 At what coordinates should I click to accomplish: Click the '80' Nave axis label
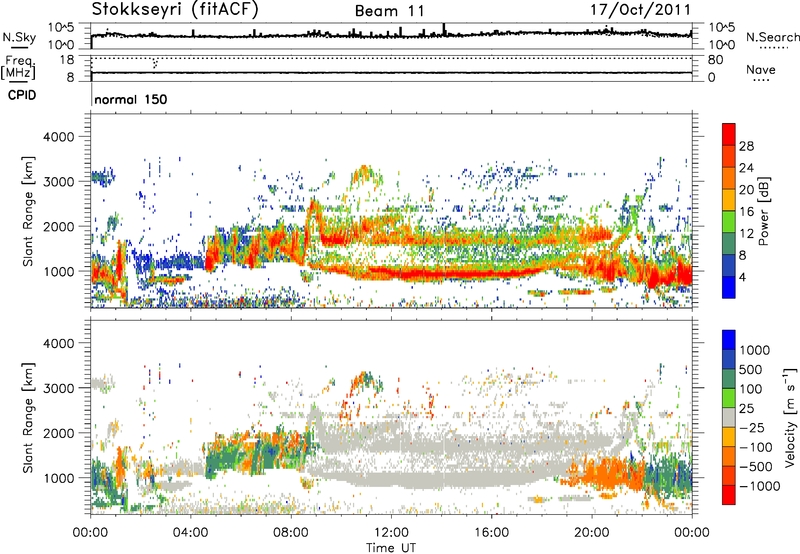[715, 60]
